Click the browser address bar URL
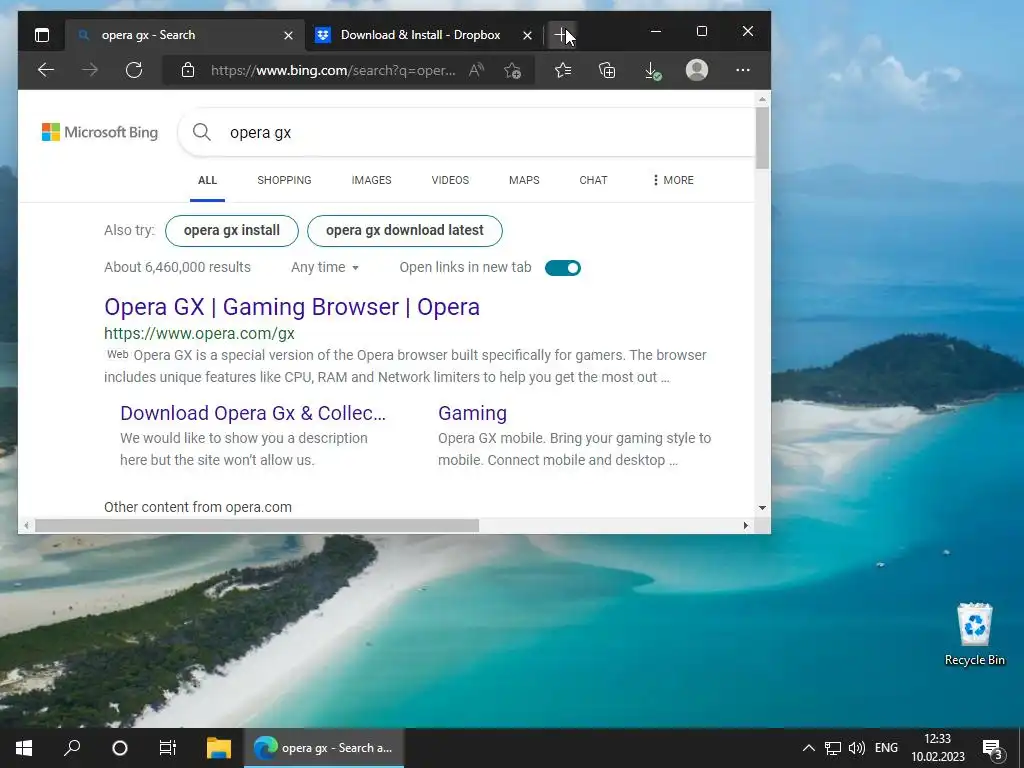Screen dimensions: 1024x768 (333, 70)
